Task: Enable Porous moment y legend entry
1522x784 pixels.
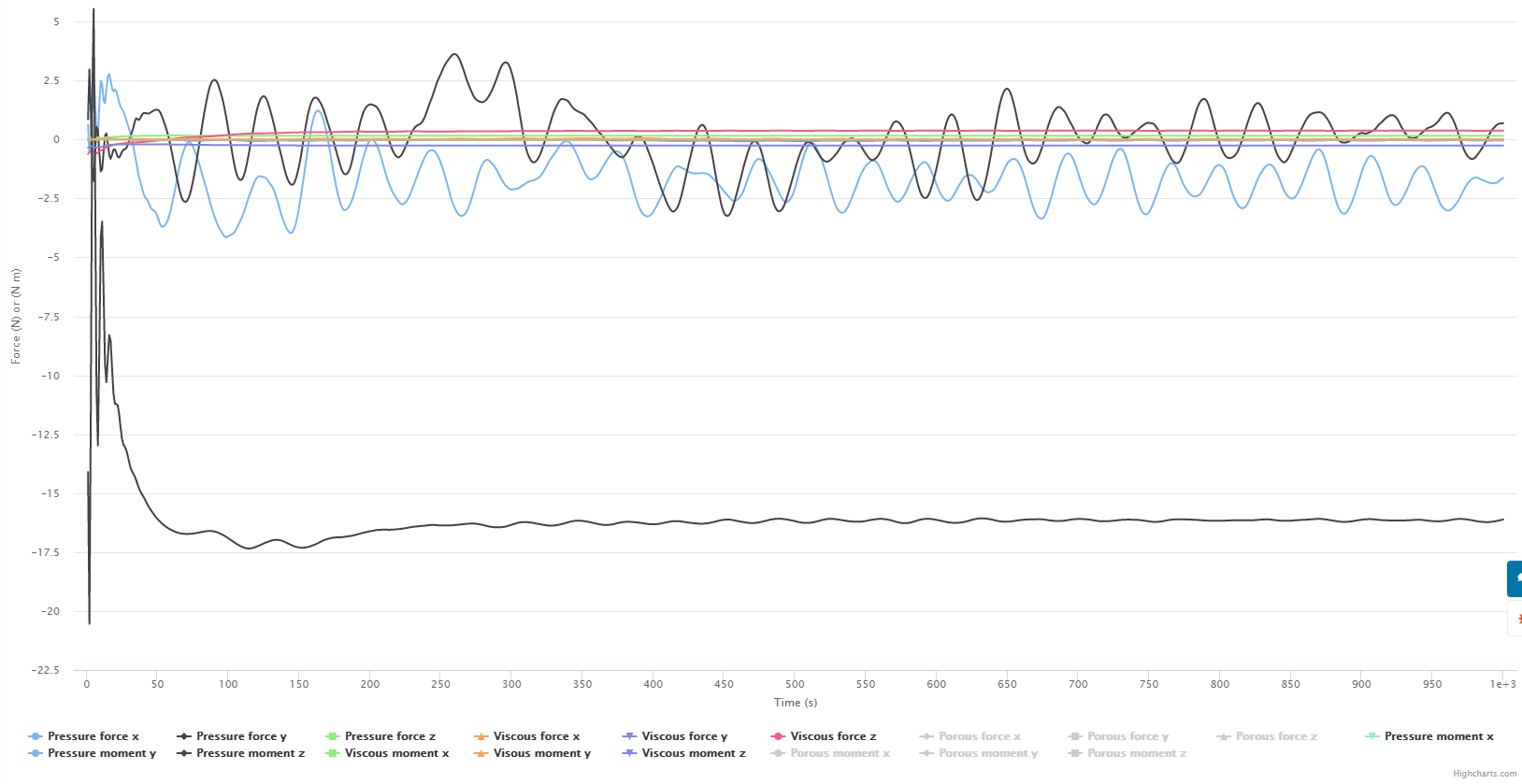Action: pyautogui.click(x=988, y=753)
